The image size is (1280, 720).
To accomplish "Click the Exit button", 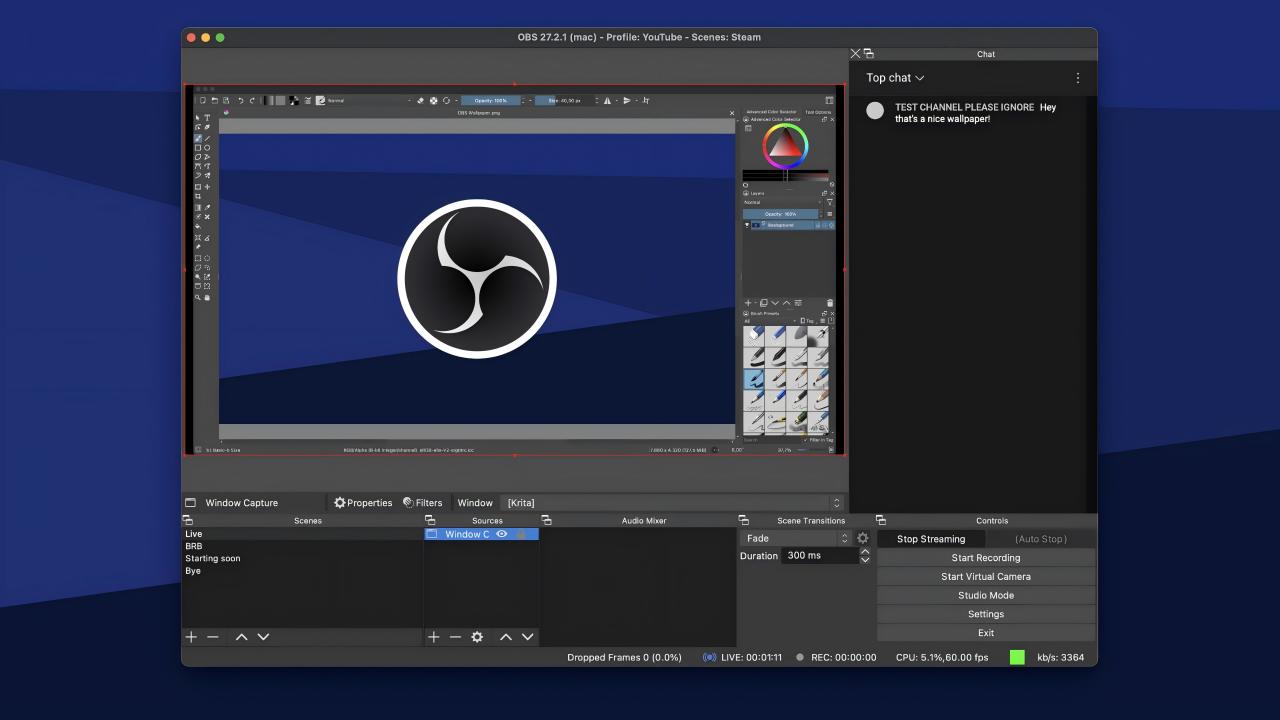I will coord(986,633).
